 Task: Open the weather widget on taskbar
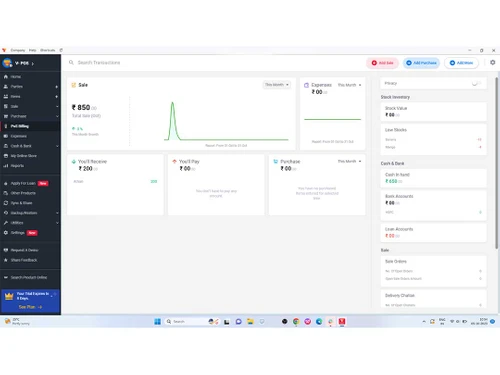17,321
